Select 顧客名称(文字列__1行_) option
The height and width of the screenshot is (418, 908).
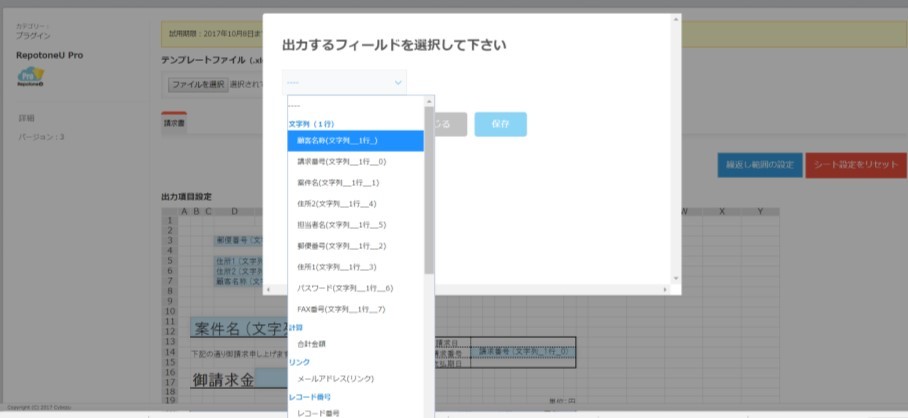coord(356,141)
